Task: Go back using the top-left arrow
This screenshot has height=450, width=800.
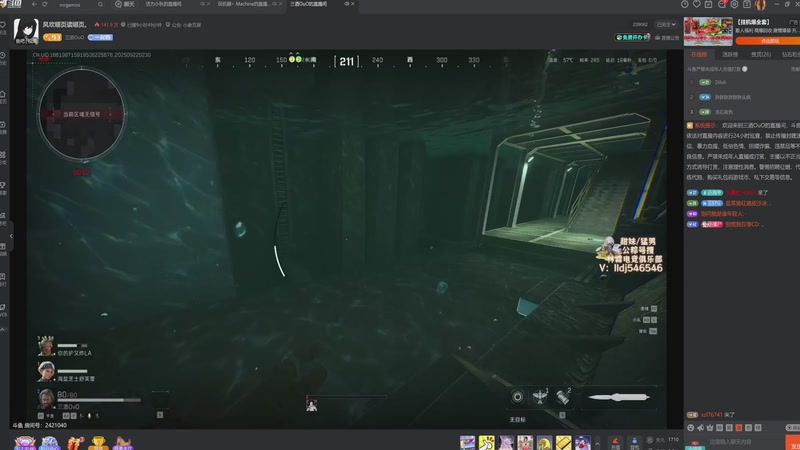Action: [34, 4]
